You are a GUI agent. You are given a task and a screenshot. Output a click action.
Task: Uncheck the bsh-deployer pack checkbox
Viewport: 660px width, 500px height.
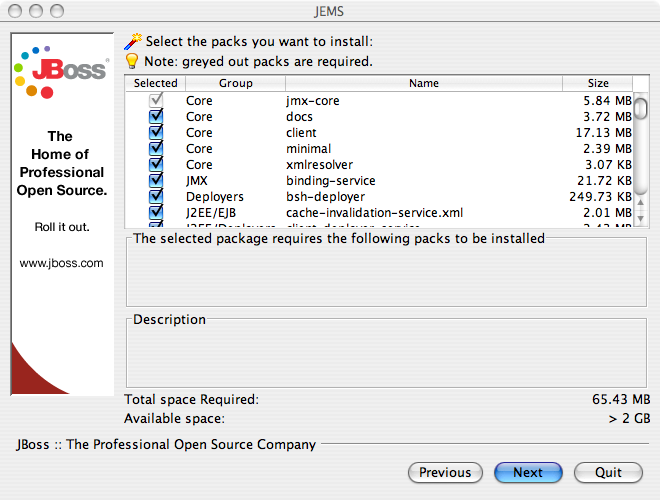click(156, 196)
